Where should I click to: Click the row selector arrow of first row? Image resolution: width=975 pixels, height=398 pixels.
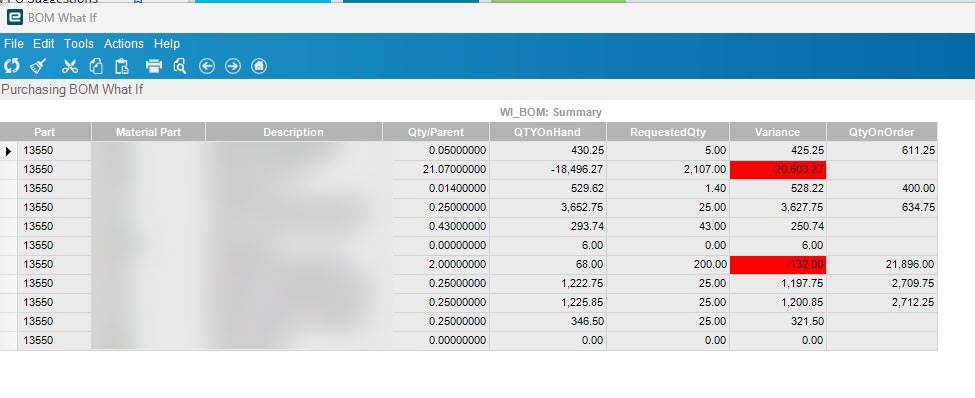[x=8, y=150]
